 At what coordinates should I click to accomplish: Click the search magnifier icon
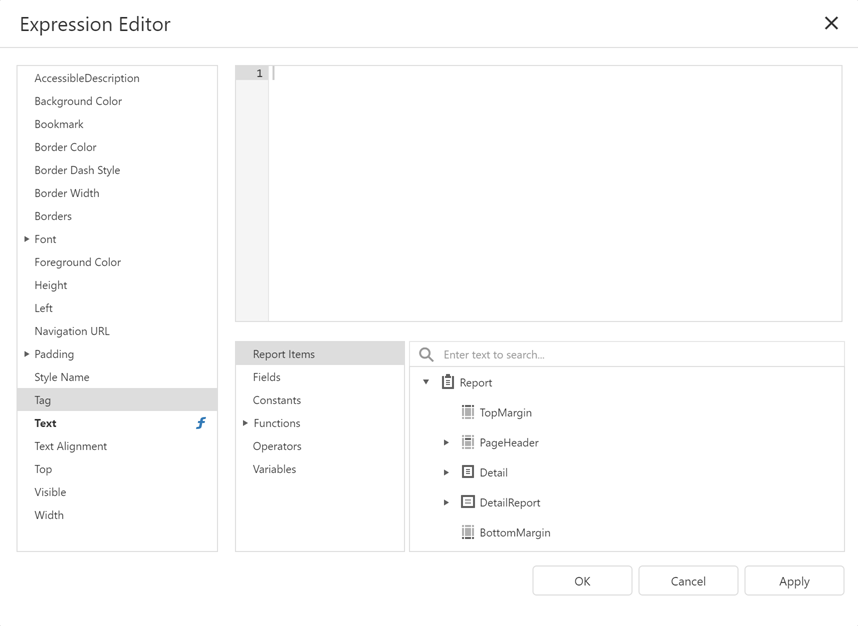click(425, 353)
